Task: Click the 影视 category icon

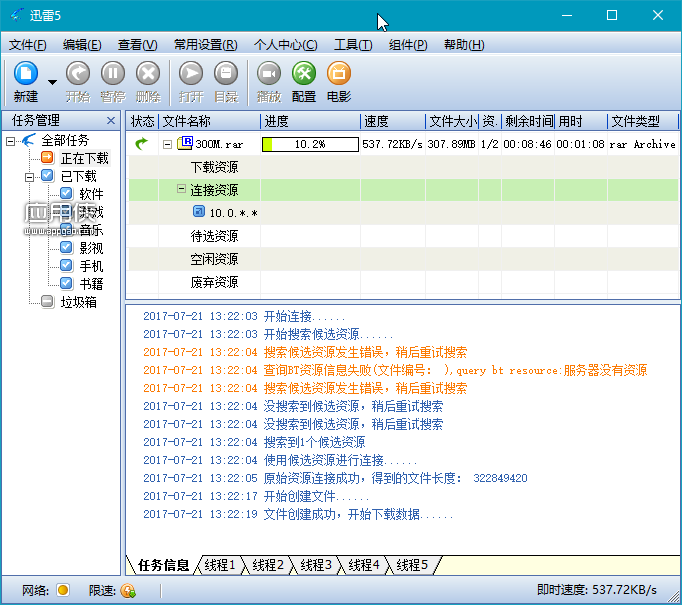Action: pos(66,247)
